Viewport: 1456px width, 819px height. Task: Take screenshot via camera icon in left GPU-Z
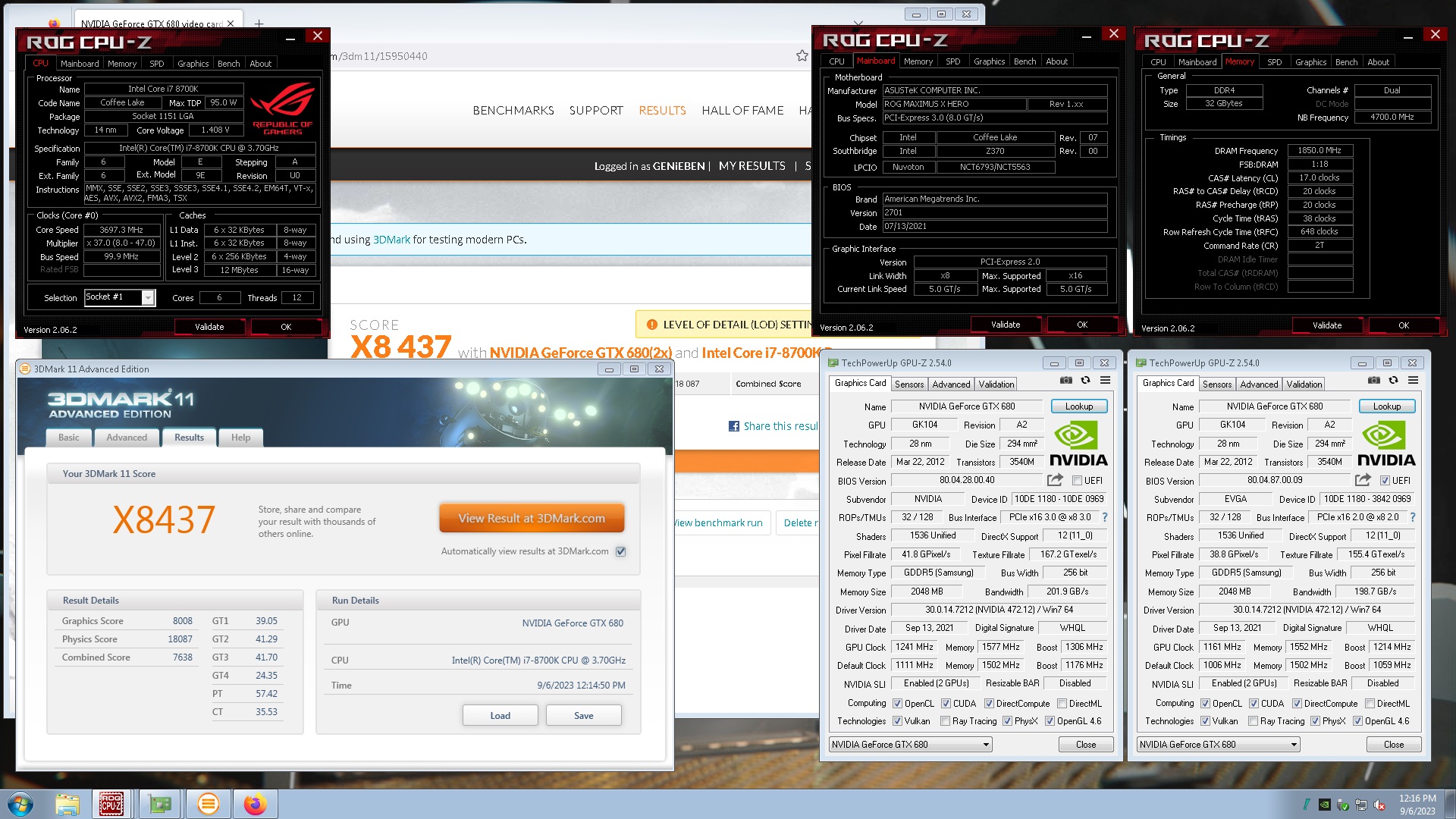[1065, 381]
